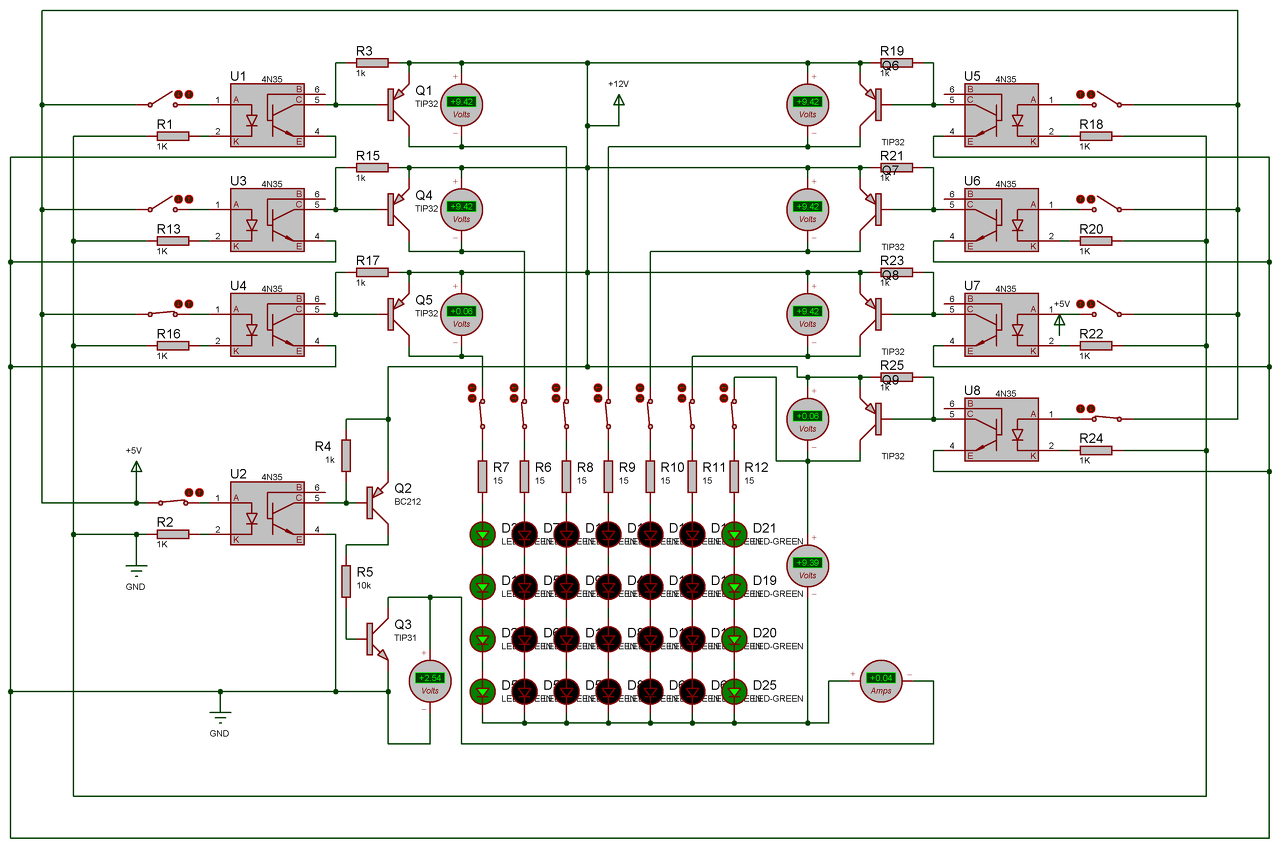Select the voltmeter beside Q5 reading +0.06
Image resolution: width=1280 pixels, height=849 pixels.
tap(461, 313)
